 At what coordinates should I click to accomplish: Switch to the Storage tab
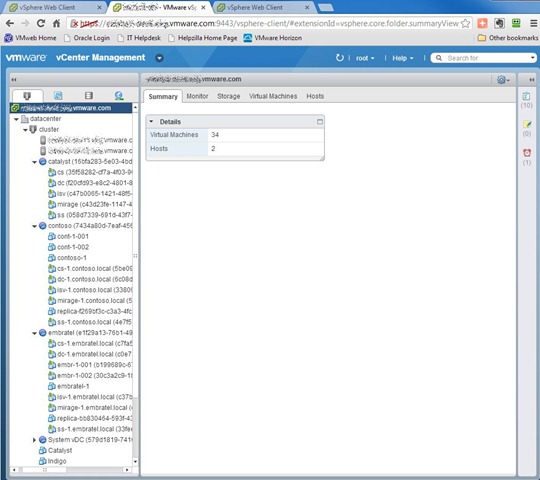[229, 96]
